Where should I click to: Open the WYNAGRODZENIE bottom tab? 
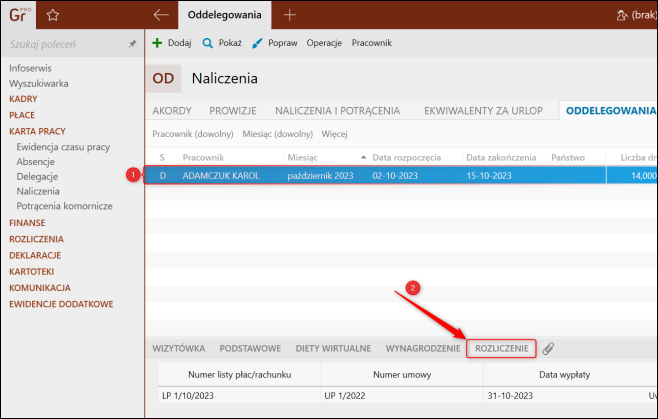tap(423, 348)
